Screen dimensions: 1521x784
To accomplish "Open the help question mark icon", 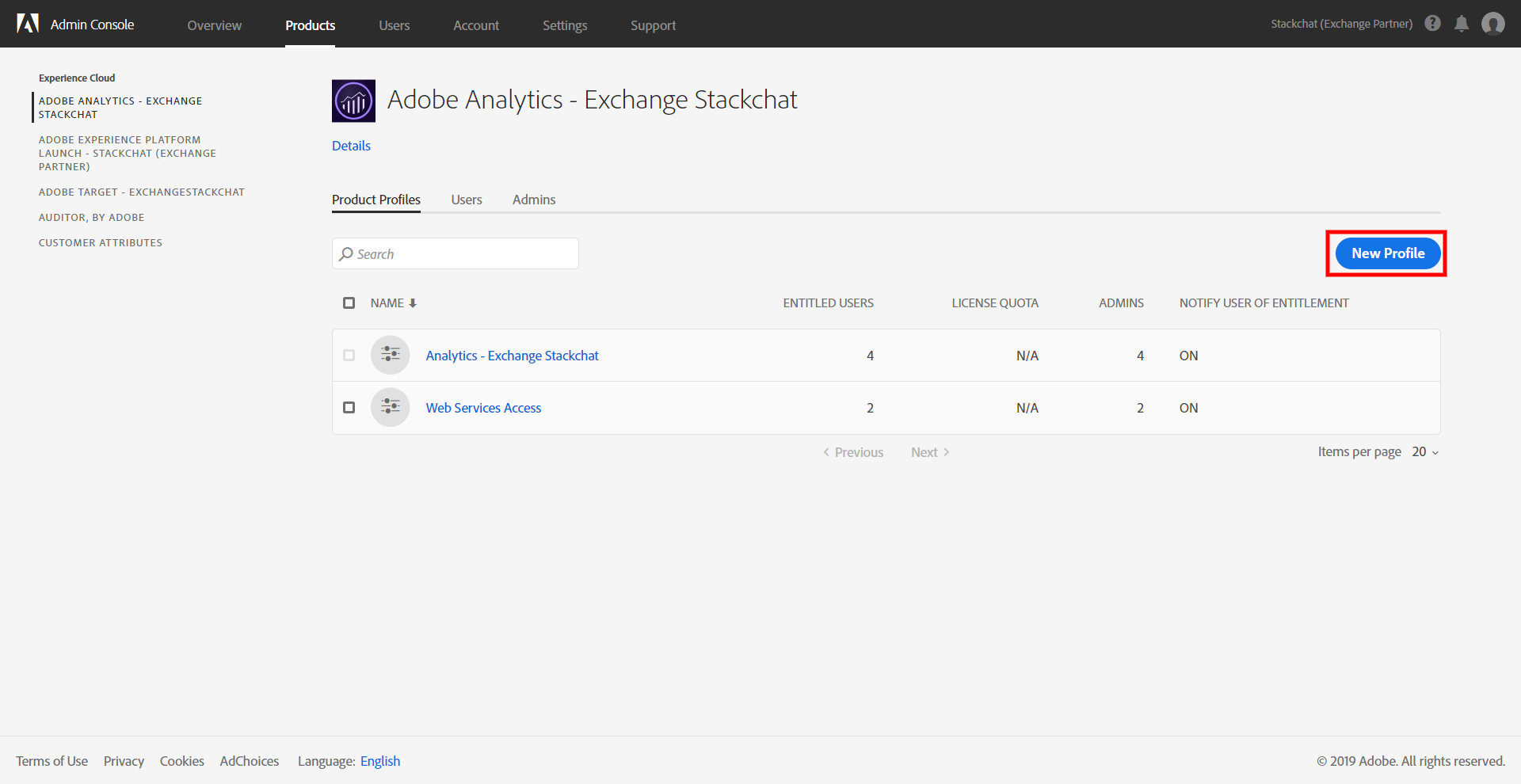I will pyautogui.click(x=1432, y=23).
